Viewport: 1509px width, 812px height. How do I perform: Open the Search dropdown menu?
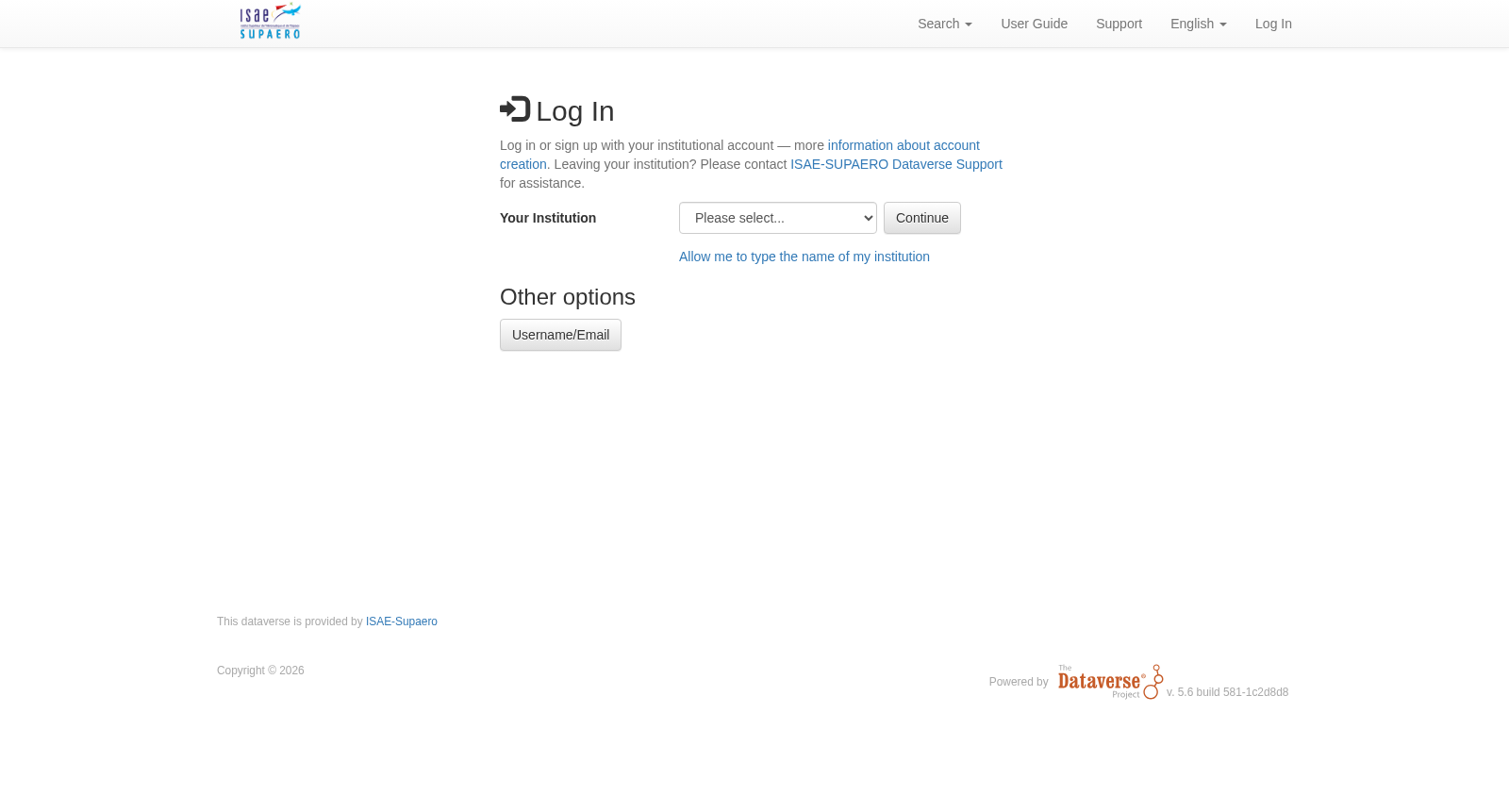point(945,24)
